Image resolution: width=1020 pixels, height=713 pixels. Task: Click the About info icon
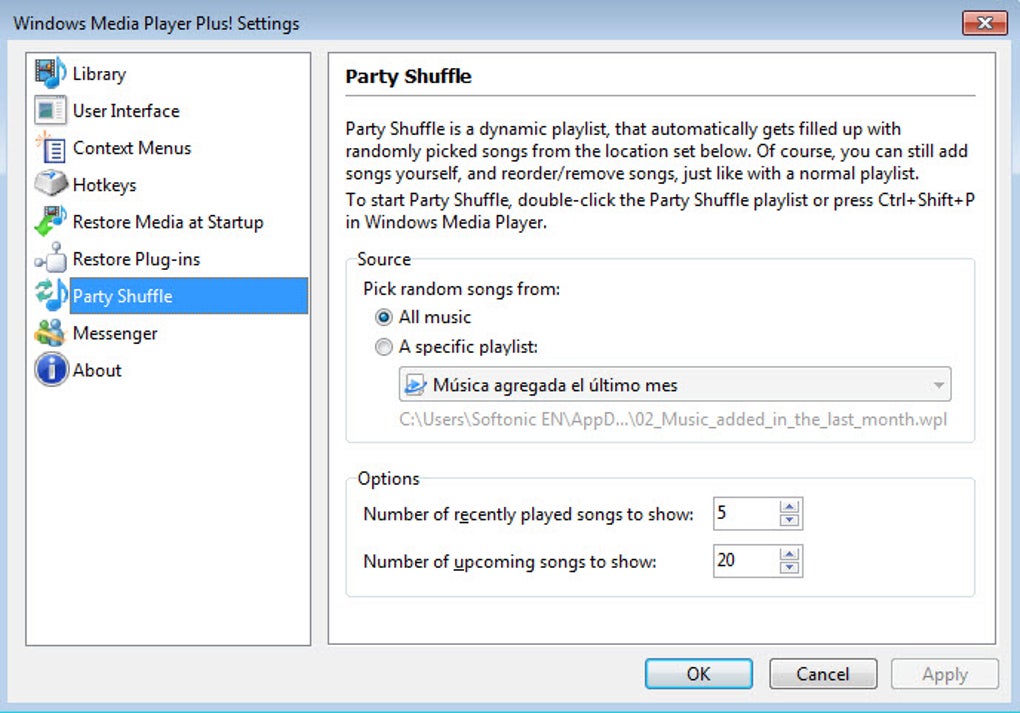pyautogui.click(x=51, y=370)
